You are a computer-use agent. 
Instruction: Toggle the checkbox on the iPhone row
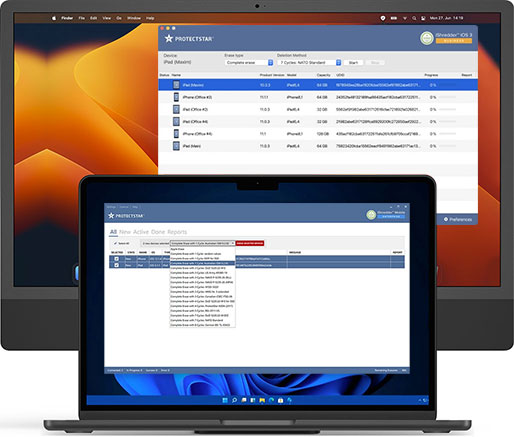pos(116,259)
